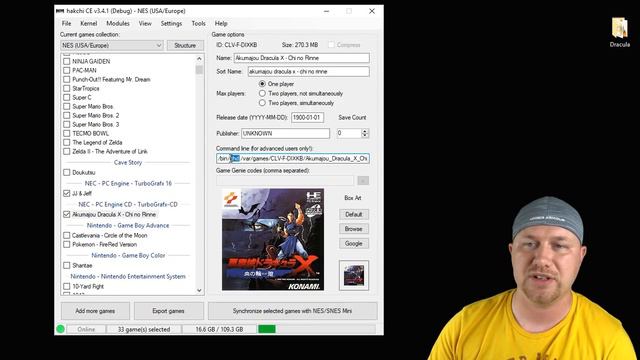Image resolution: width=640 pixels, height=360 pixels.
Task: Check the Shantae checkbox
Action: pos(67,265)
